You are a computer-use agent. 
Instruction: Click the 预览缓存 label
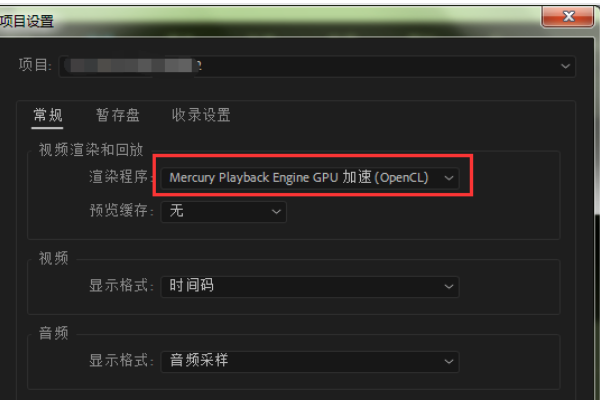(x=121, y=210)
